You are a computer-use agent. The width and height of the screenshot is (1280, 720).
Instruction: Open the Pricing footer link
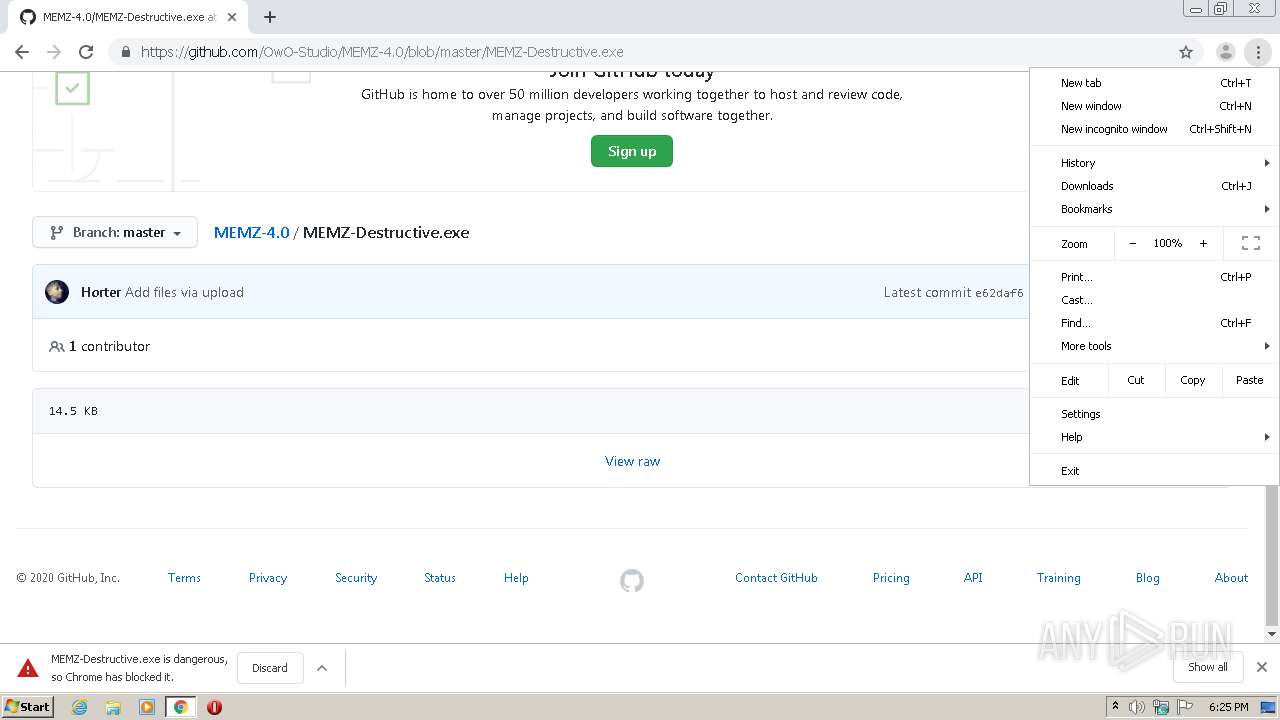click(891, 578)
